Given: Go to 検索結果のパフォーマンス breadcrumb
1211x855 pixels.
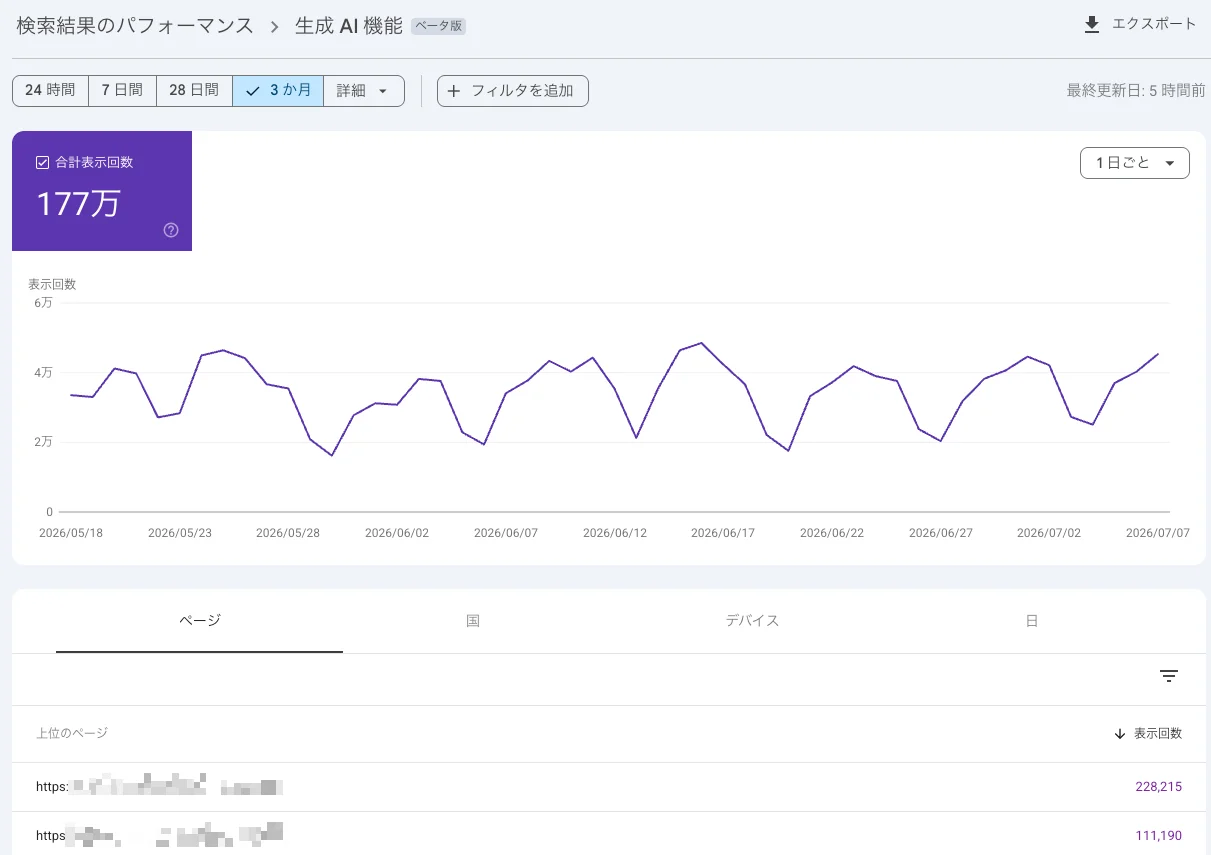Looking at the screenshot, I should pyautogui.click(x=135, y=26).
